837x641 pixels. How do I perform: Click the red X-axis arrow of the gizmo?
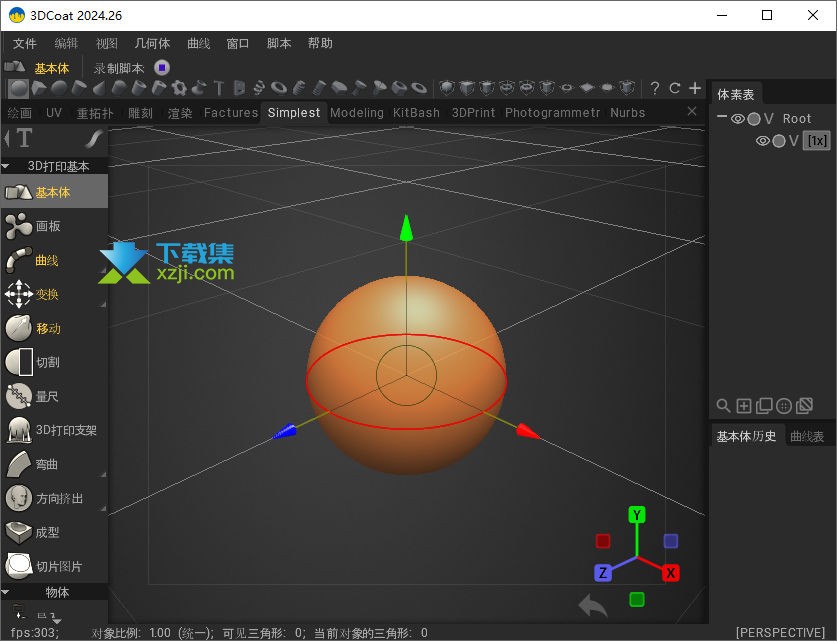click(x=528, y=431)
